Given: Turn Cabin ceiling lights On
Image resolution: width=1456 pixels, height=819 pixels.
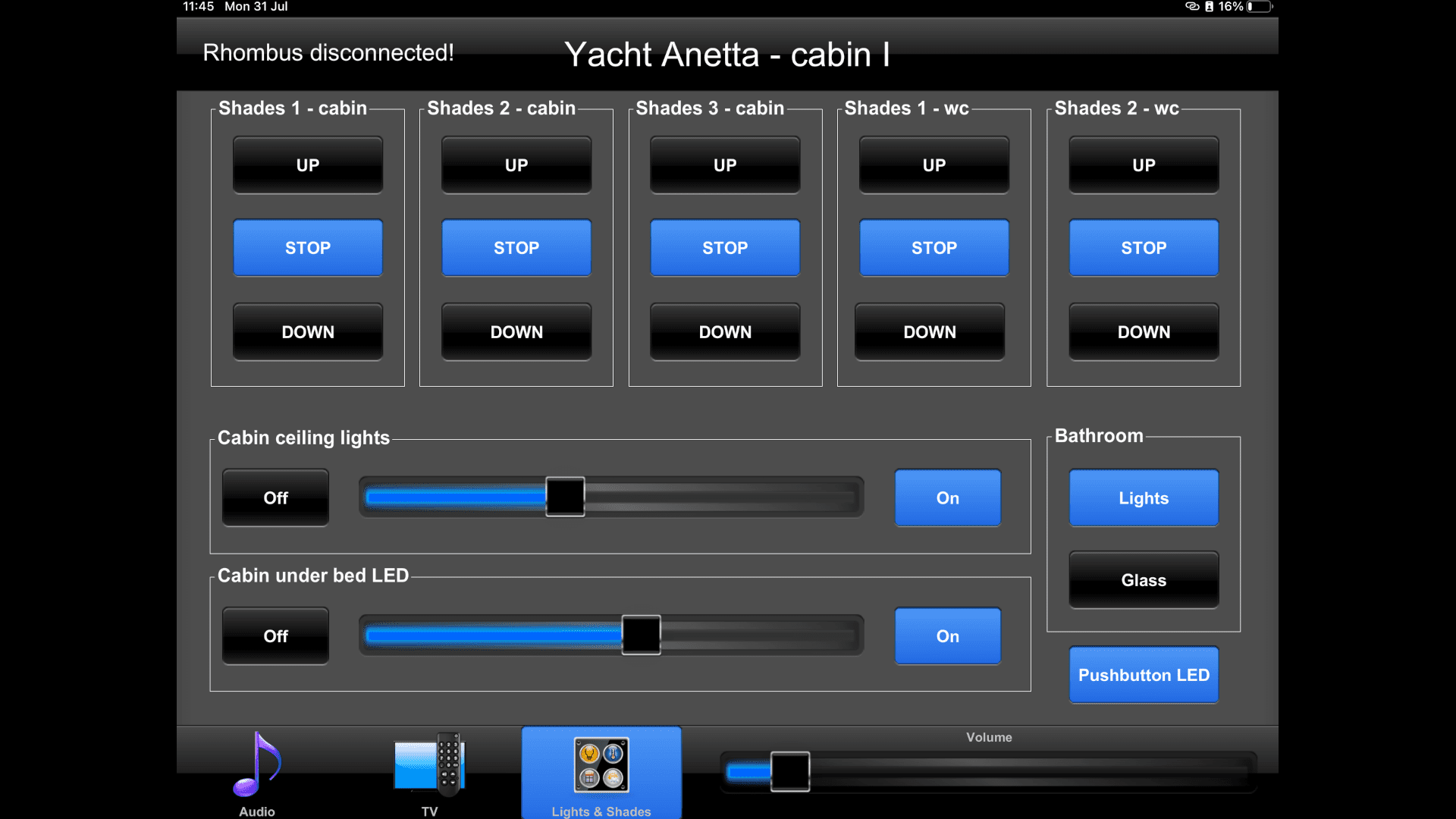Looking at the screenshot, I should click(947, 498).
